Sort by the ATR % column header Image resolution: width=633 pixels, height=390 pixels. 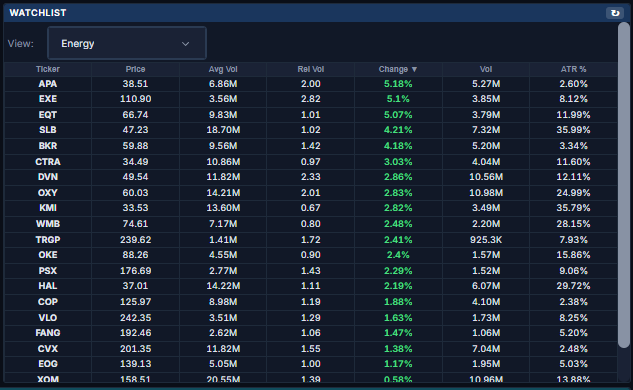[573, 69]
